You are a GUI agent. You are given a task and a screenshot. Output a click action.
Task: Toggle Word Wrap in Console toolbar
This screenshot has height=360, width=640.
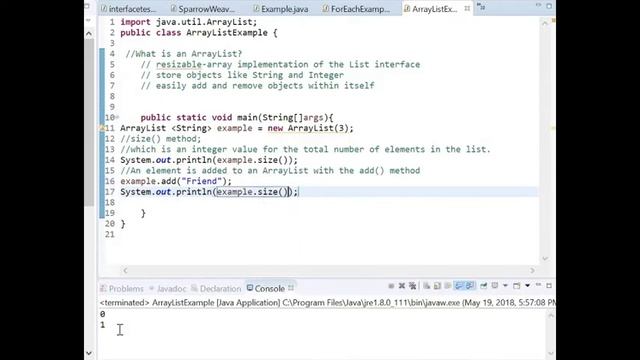(x=448, y=286)
